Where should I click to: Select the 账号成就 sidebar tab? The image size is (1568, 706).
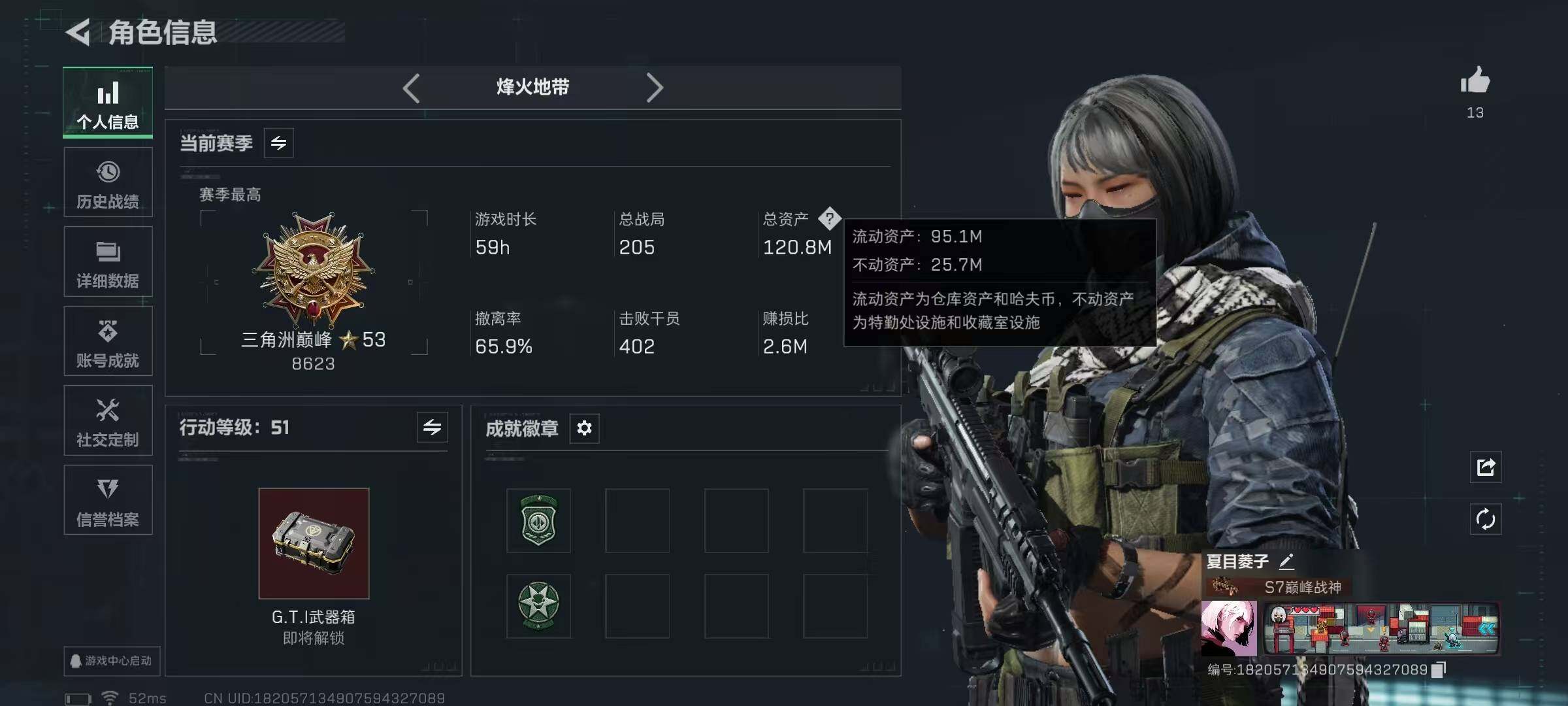(x=108, y=341)
